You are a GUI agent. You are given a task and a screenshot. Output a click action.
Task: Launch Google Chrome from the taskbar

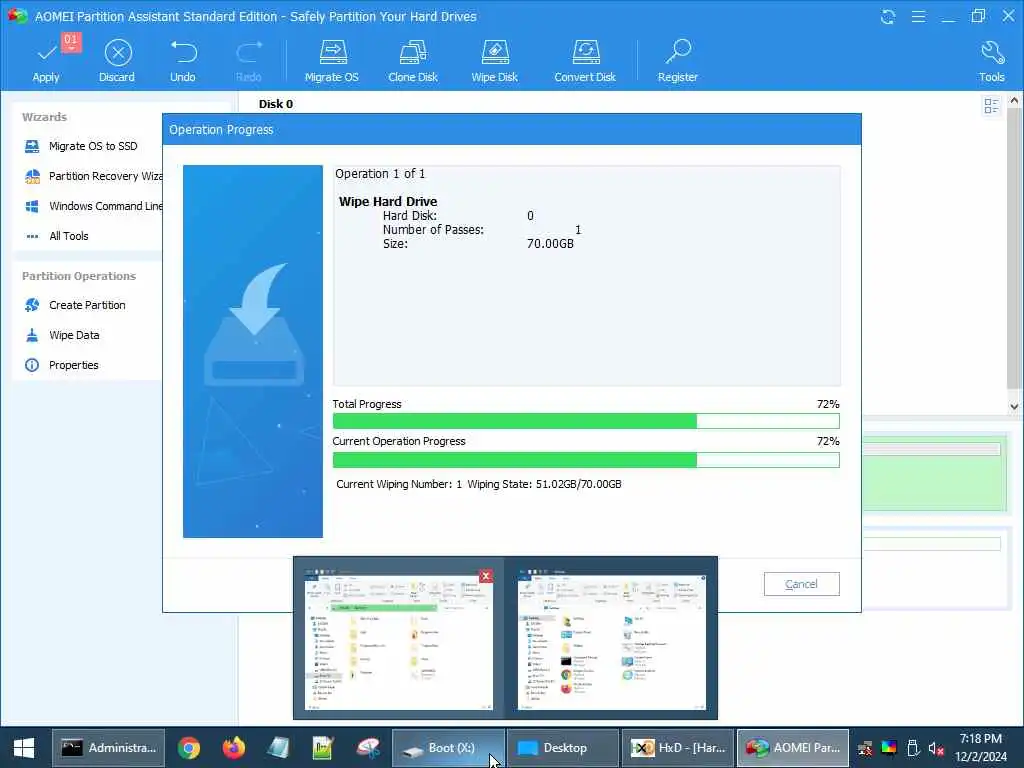(x=189, y=748)
